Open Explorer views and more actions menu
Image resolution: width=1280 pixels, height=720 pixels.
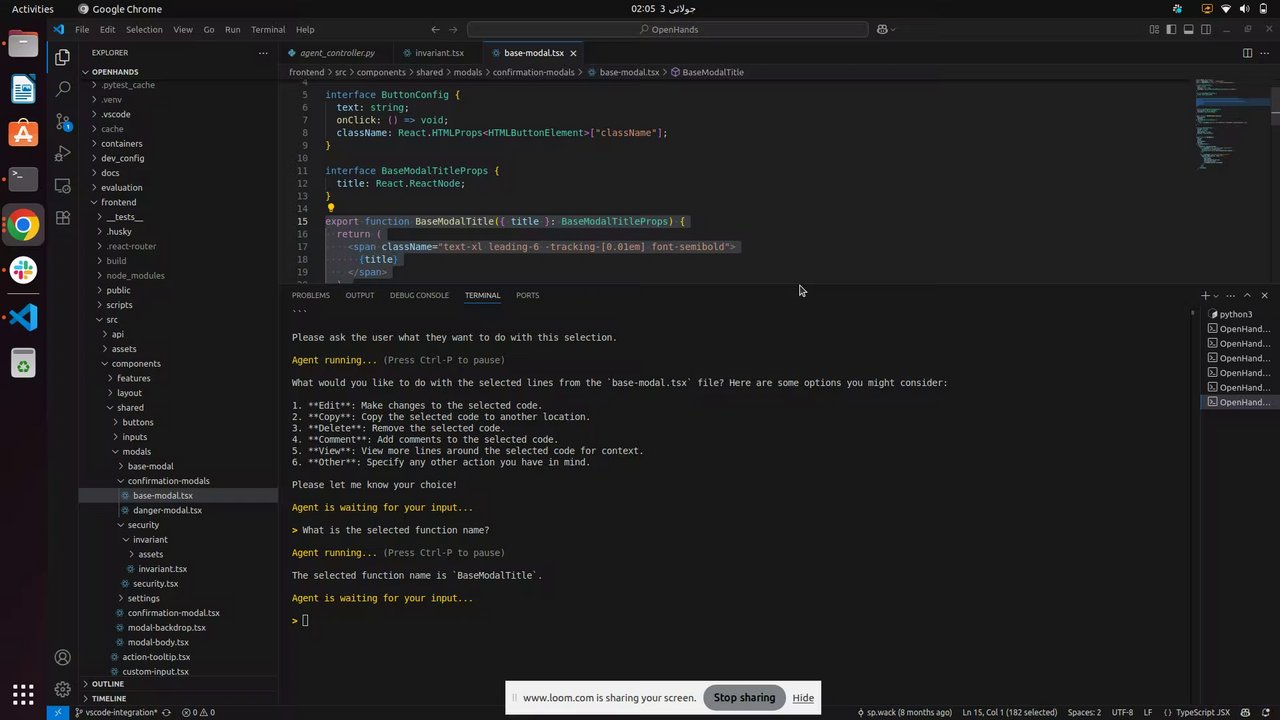click(x=263, y=53)
